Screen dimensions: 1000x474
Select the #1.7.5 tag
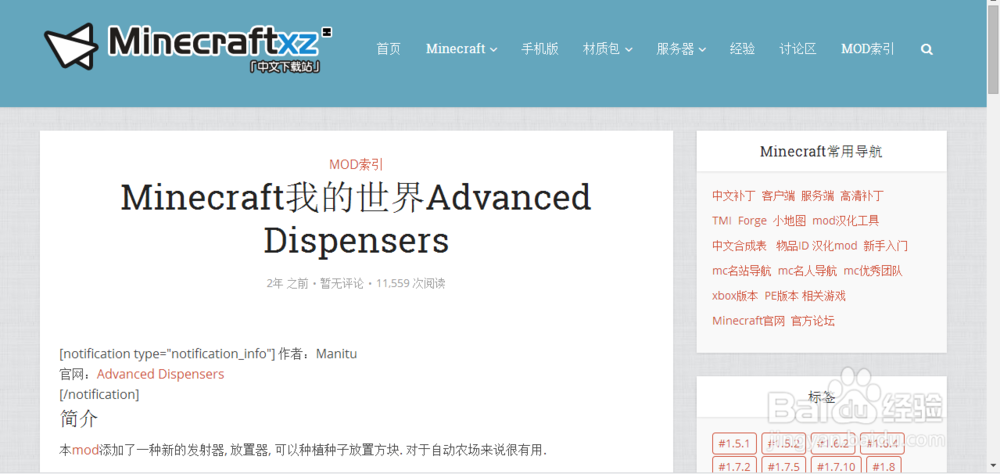click(x=783, y=467)
